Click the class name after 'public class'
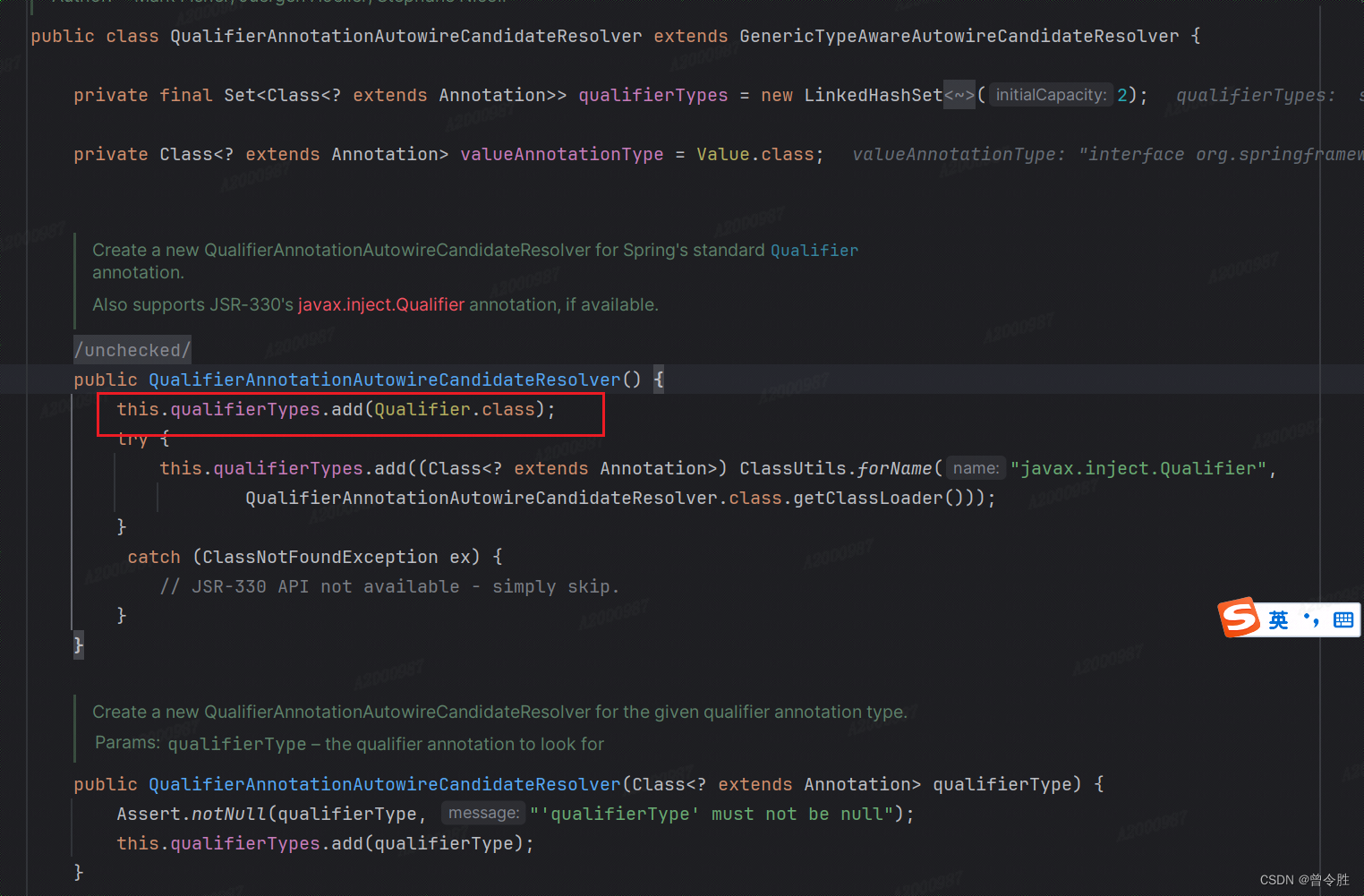Viewport: 1364px width, 896px height. (406, 36)
